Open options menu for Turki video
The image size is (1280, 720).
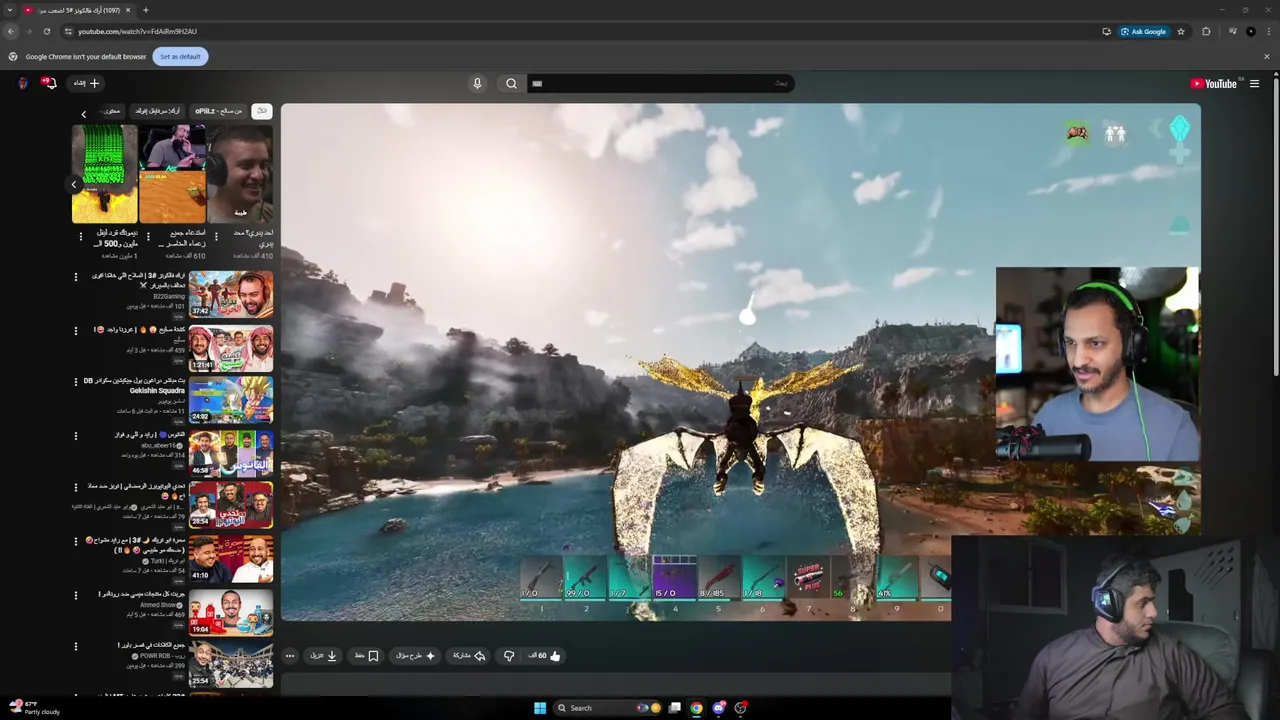pos(75,541)
